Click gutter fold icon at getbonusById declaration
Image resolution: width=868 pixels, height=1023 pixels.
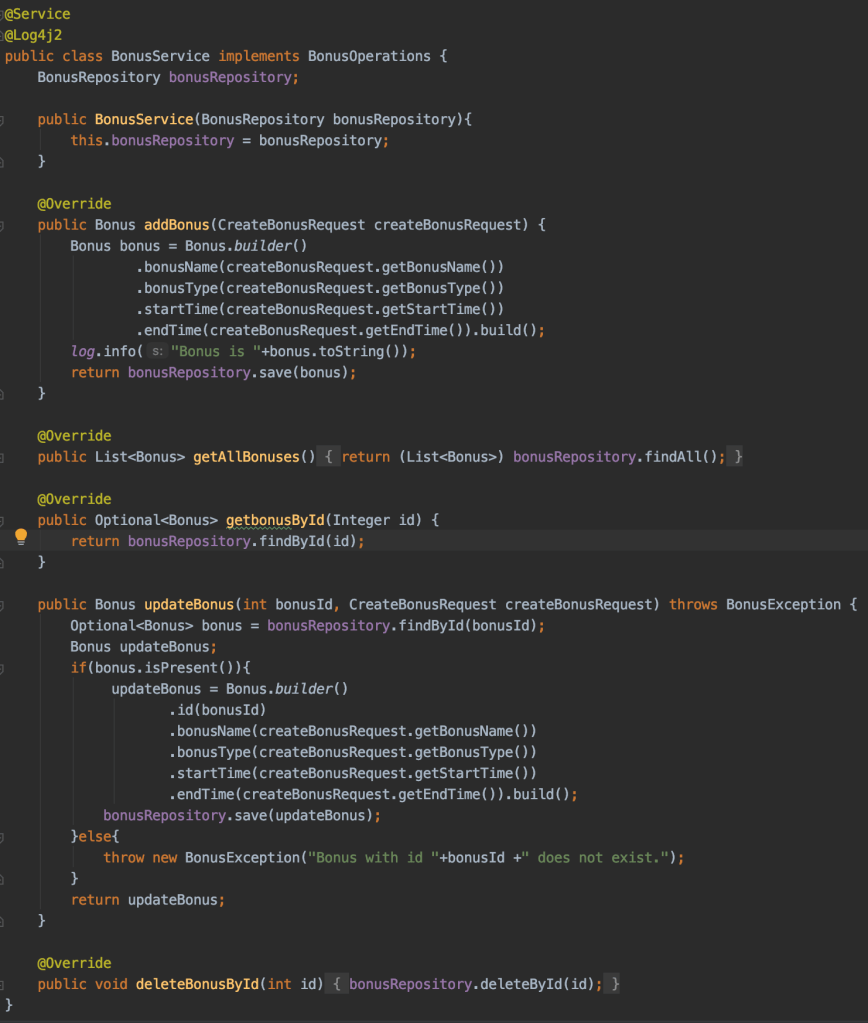3,521
